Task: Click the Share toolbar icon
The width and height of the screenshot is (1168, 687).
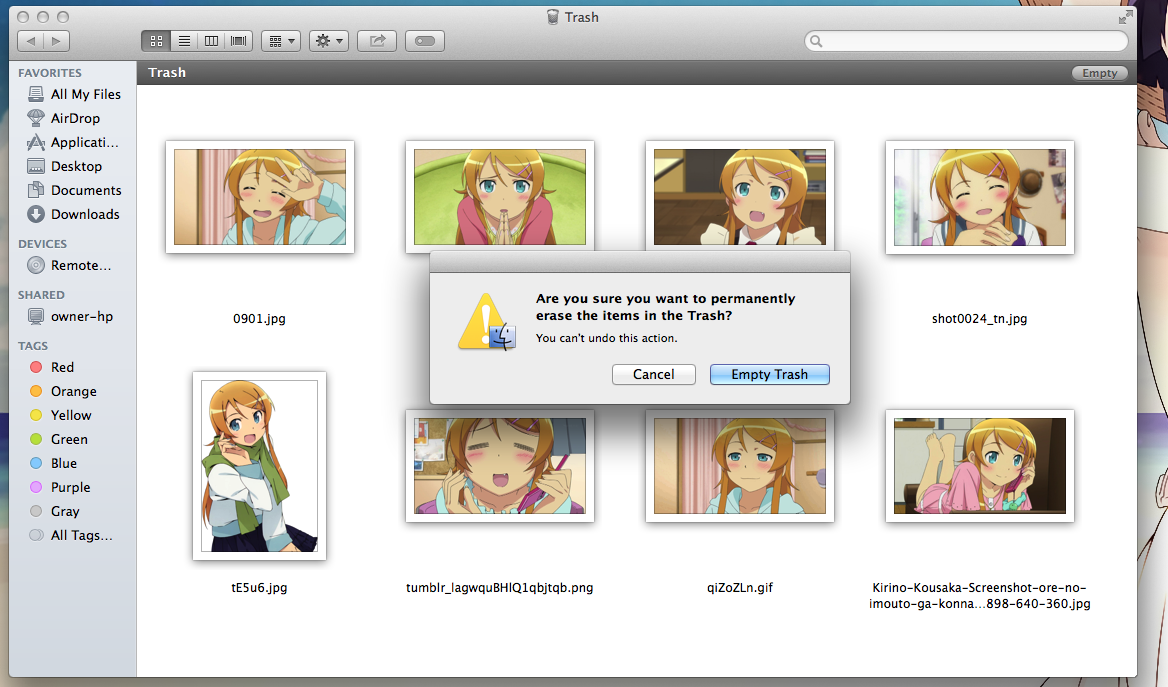Action: point(377,41)
